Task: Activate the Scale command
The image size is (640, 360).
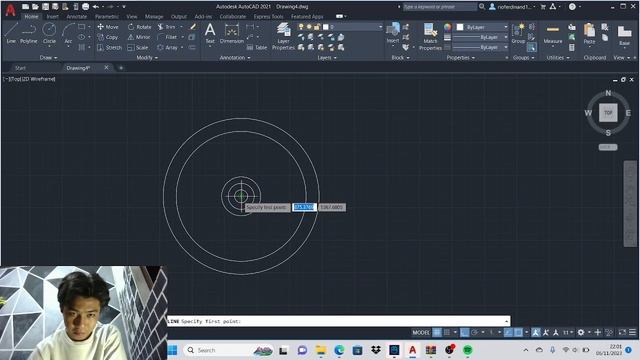Action: pos(138,48)
